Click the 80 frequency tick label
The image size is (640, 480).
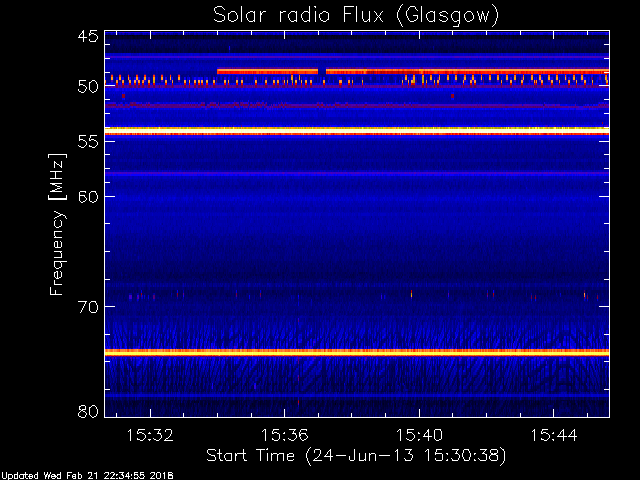click(x=88, y=411)
